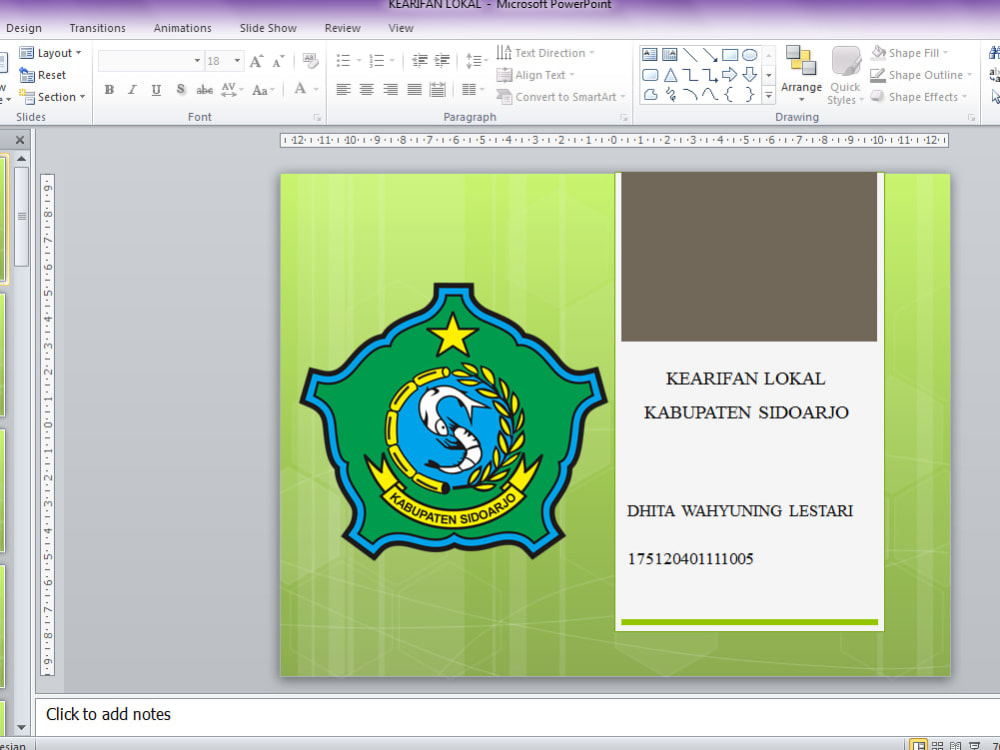Open Shape Outline dropdown
Image resolution: width=1000 pixels, height=750 pixels.
click(x=922, y=75)
